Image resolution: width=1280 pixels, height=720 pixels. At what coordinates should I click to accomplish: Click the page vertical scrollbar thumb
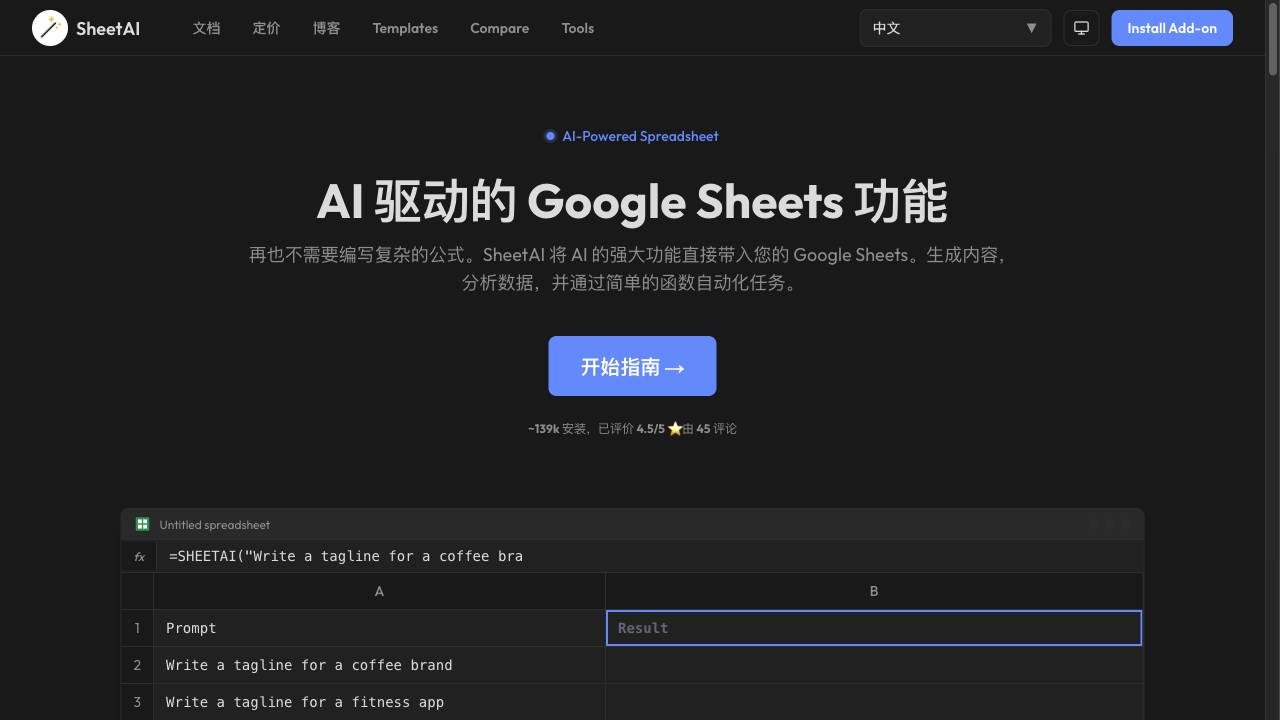coord(1273,41)
